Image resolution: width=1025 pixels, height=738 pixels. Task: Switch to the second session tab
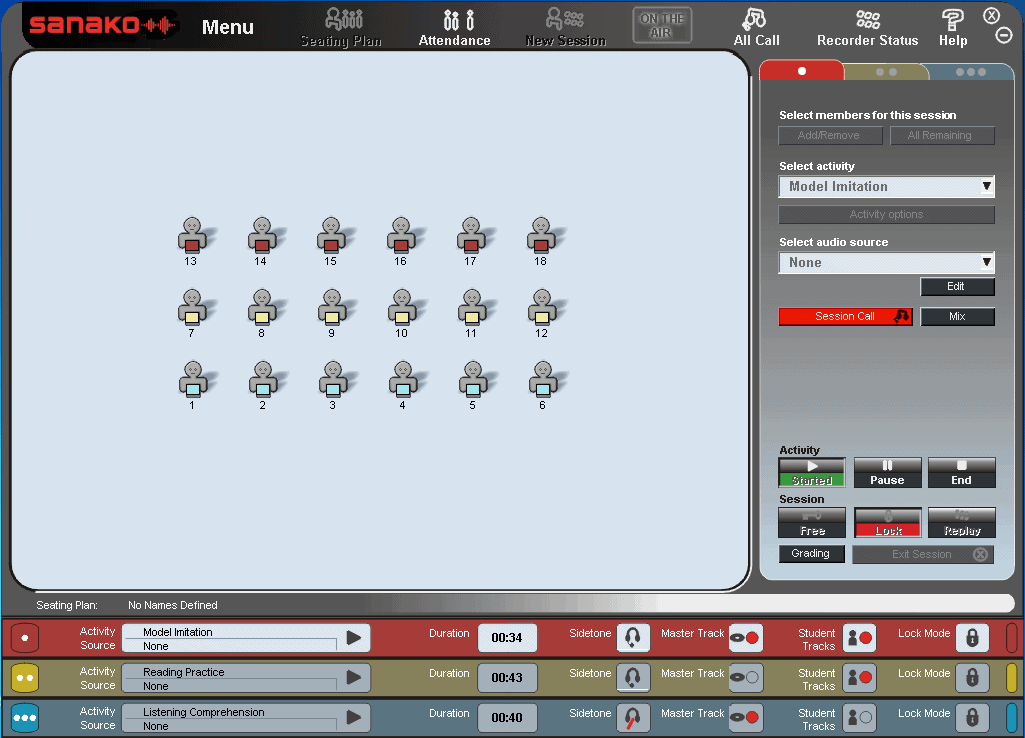(x=886, y=72)
